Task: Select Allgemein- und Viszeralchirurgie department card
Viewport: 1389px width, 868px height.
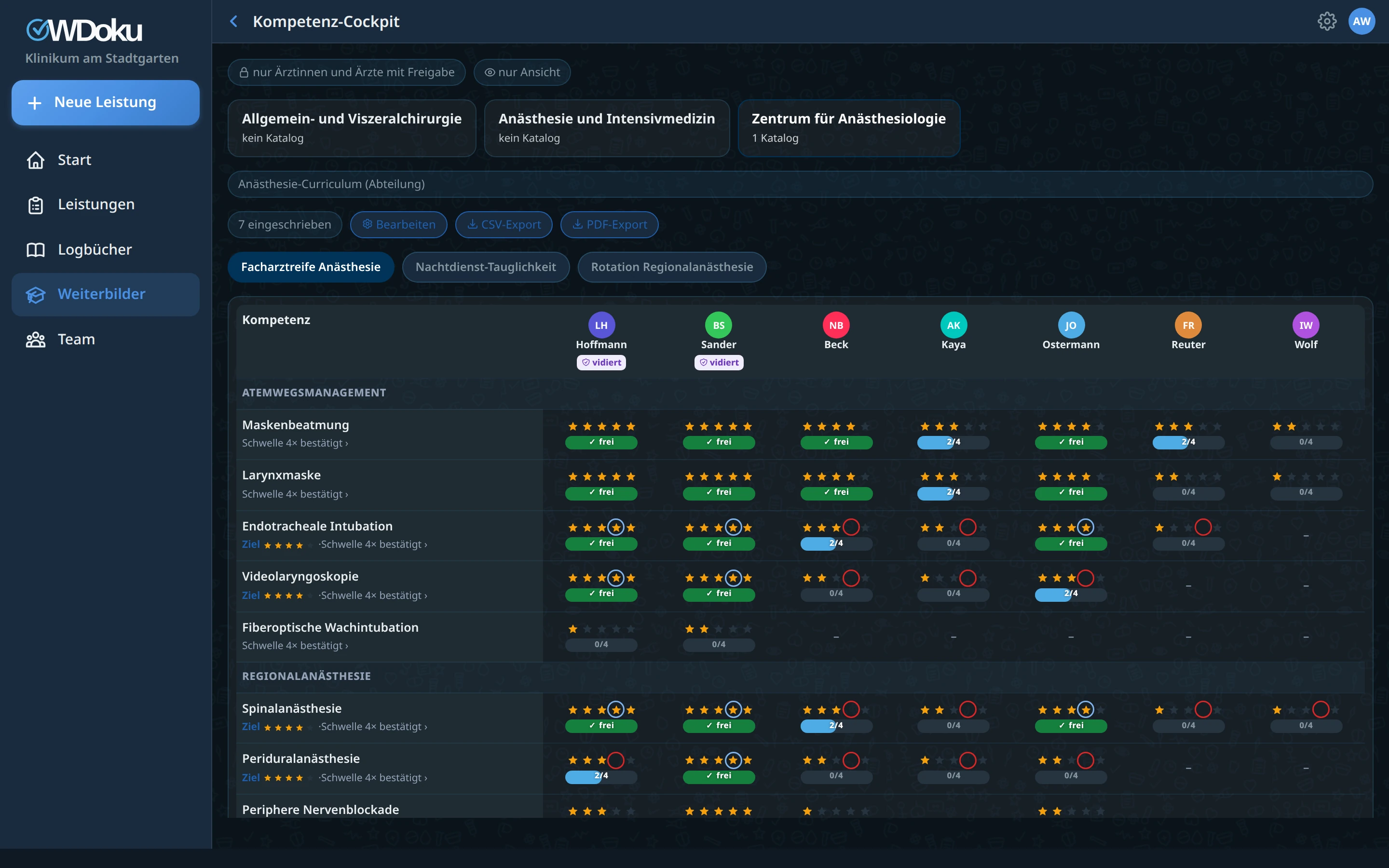Action: 352,128
